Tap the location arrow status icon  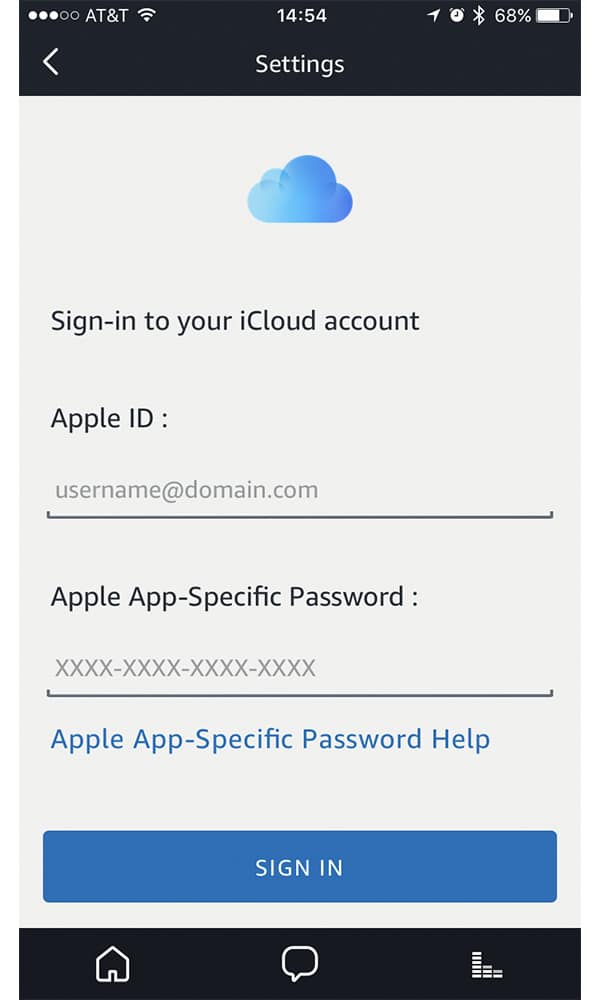(x=434, y=16)
